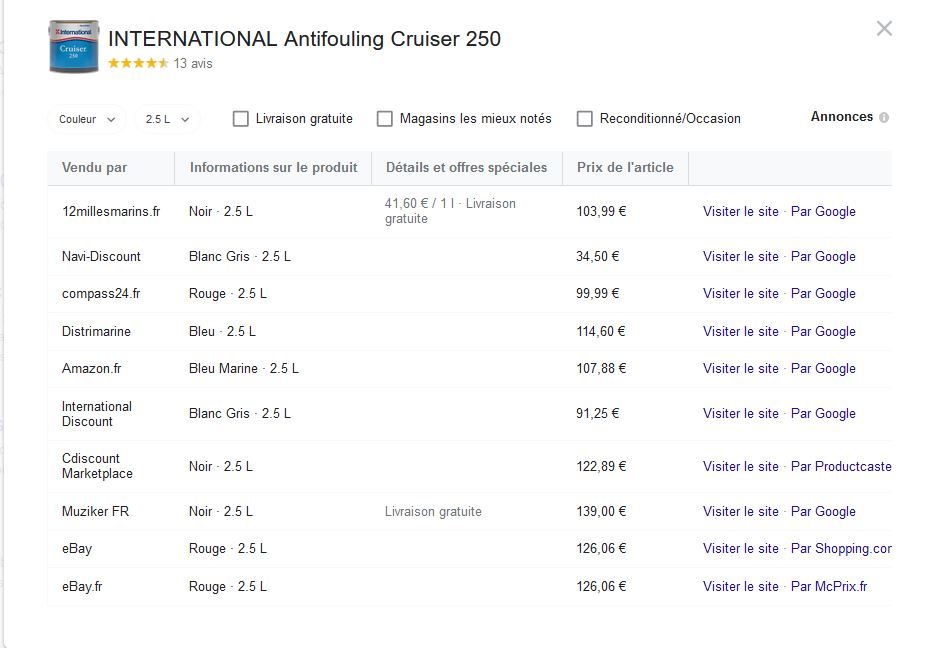Click the 122,89 € price
The height and width of the screenshot is (648, 930).
[x=601, y=467]
